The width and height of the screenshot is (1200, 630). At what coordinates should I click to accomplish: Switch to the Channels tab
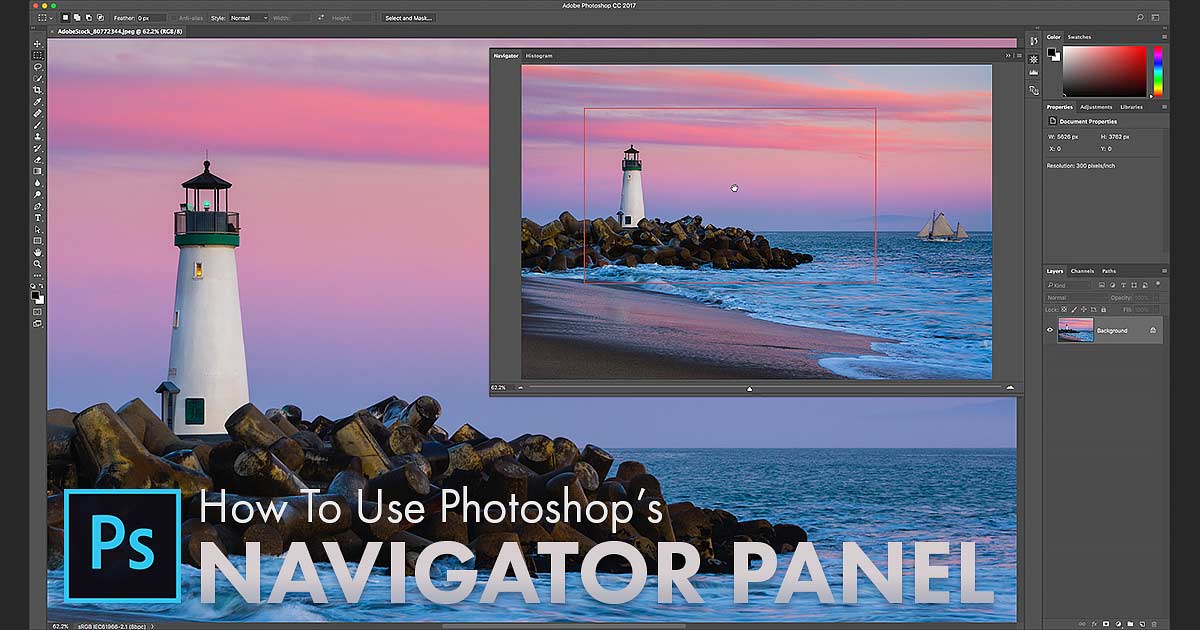coord(1082,271)
